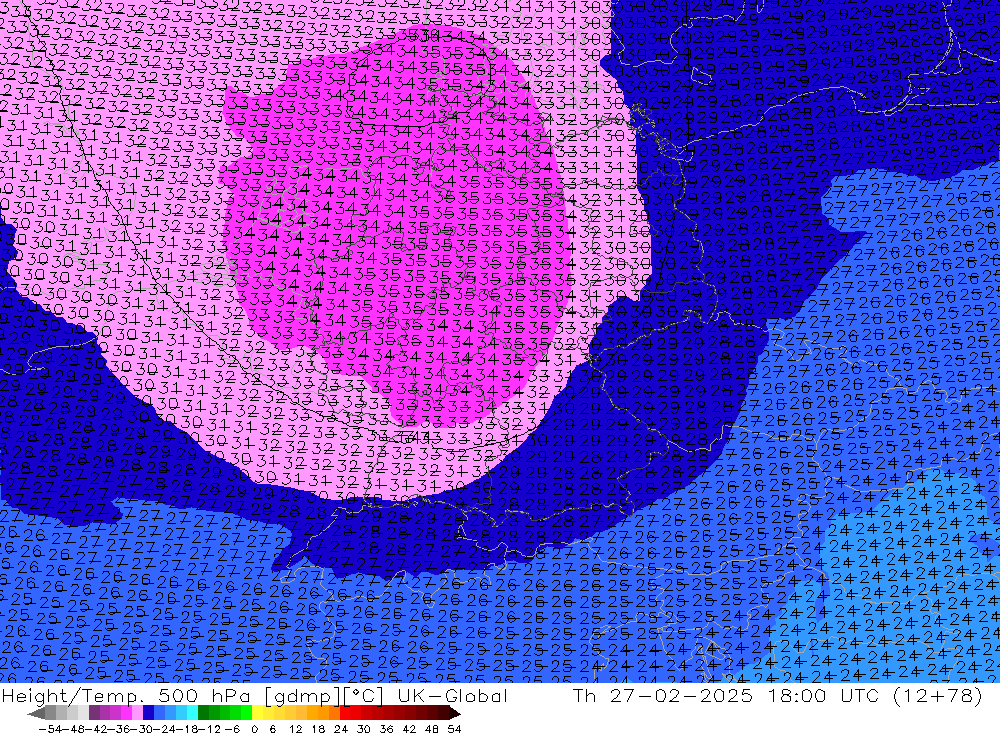This screenshot has height=733, width=1000.
Task: Click the "UK-Global" model label
Action: [x=452, y=696]
